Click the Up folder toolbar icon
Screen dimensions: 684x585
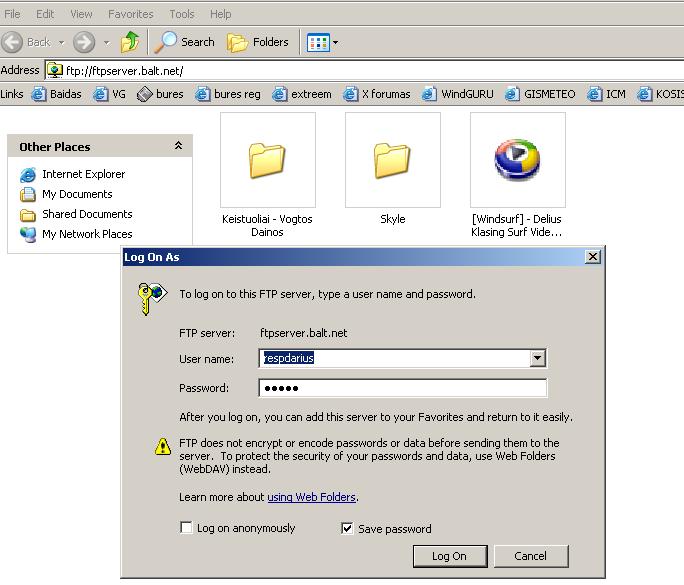coord(130,42)
